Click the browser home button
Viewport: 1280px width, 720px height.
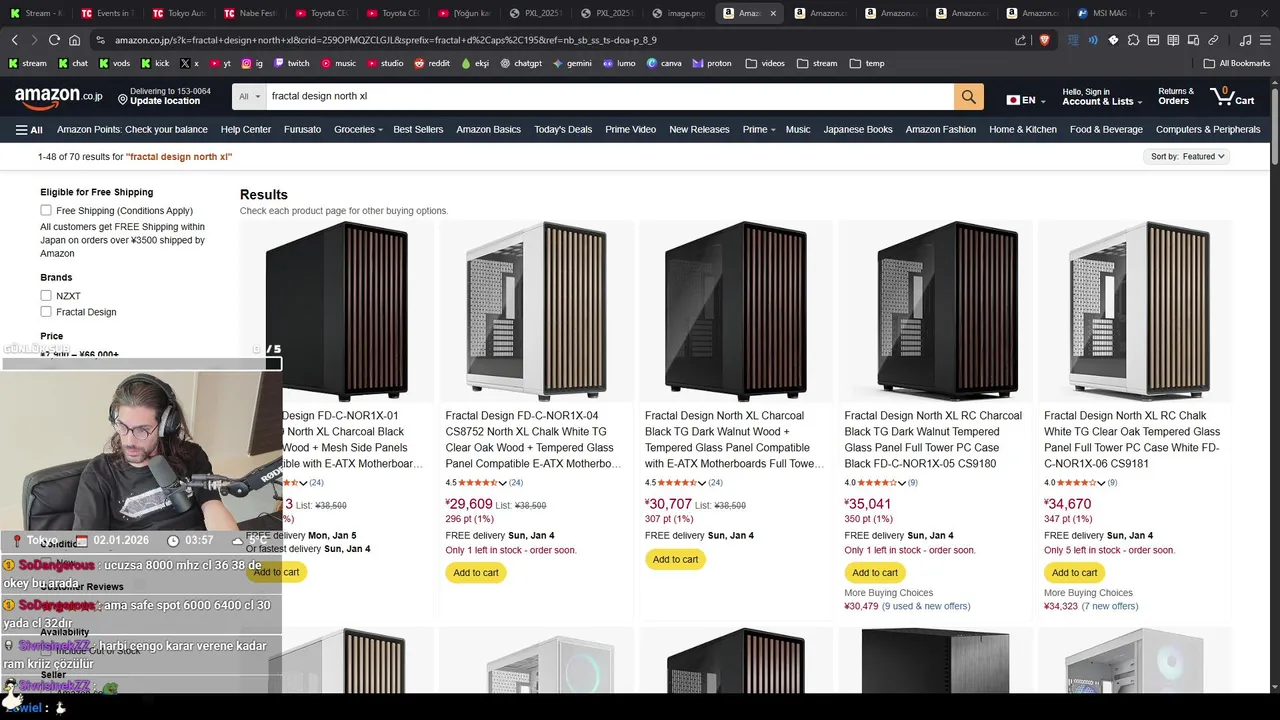coord(75,40)
